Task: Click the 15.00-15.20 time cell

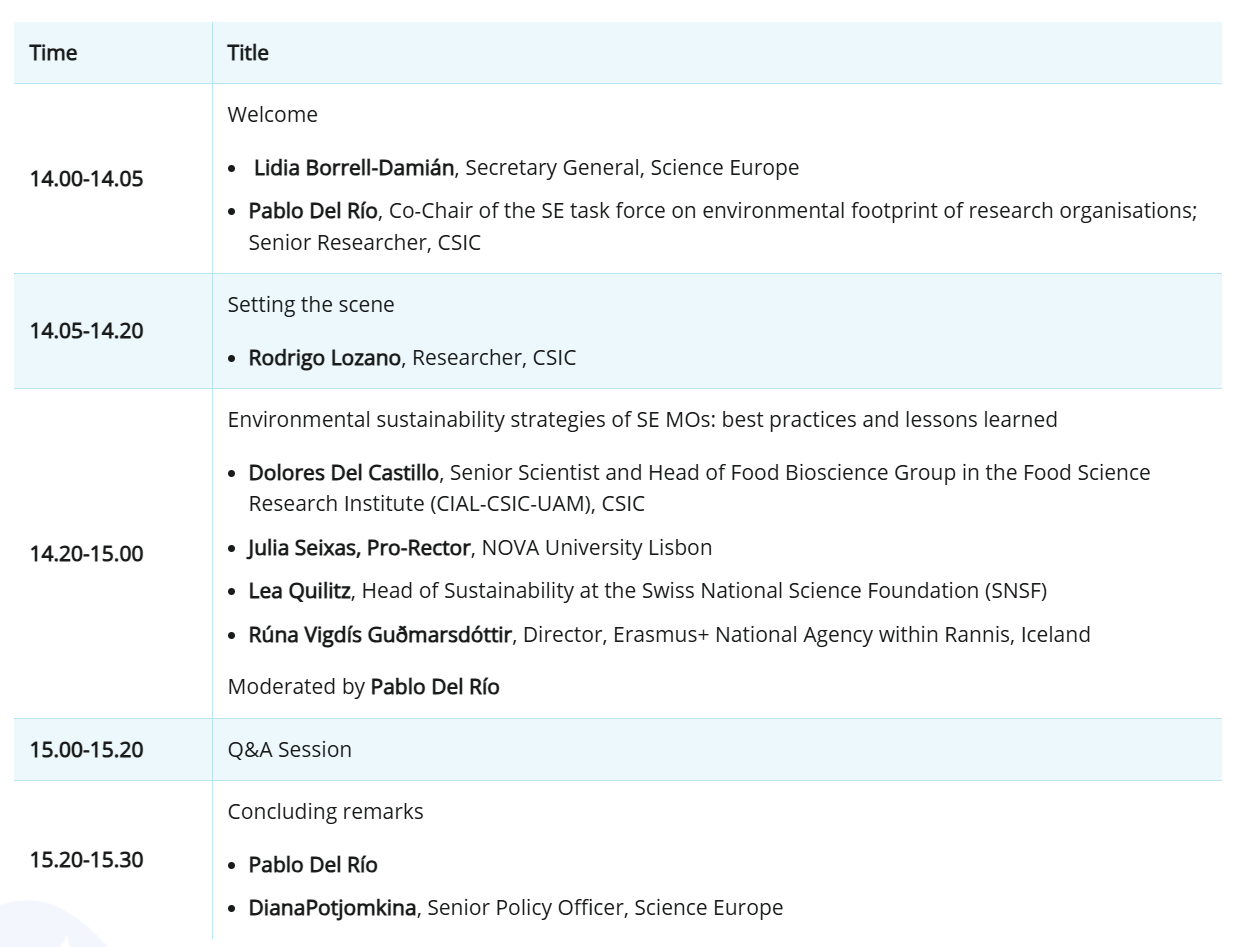Action: pos(86,750)
